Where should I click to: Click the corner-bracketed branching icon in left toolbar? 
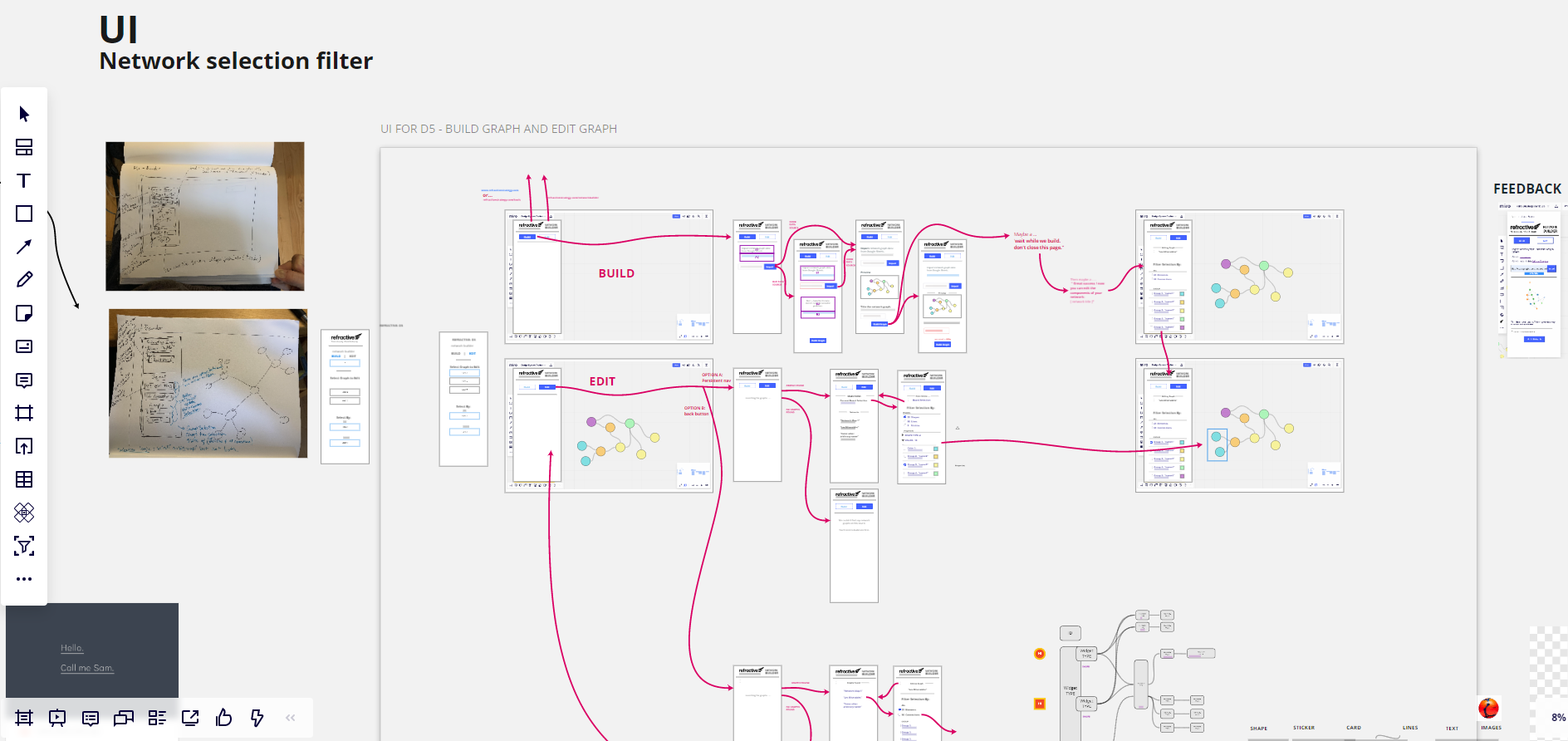[24, 546]
